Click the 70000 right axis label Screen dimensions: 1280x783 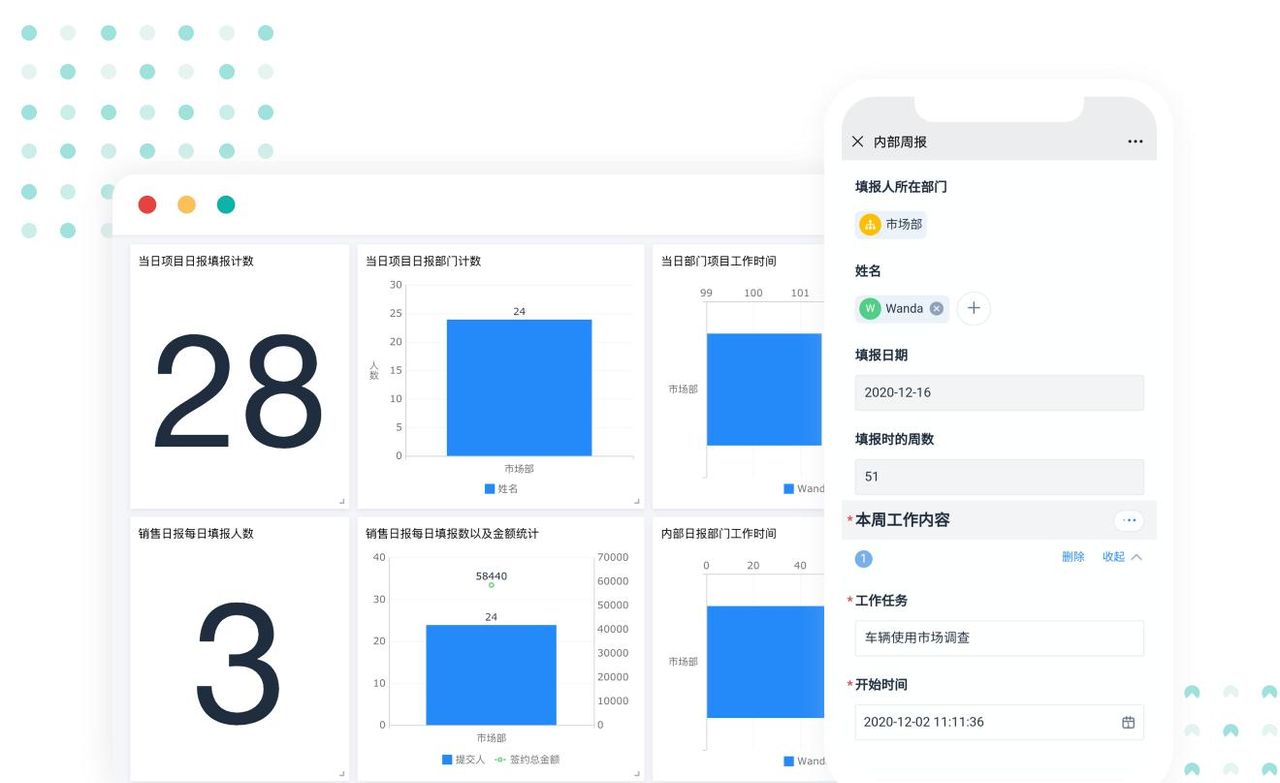(612, 557)
